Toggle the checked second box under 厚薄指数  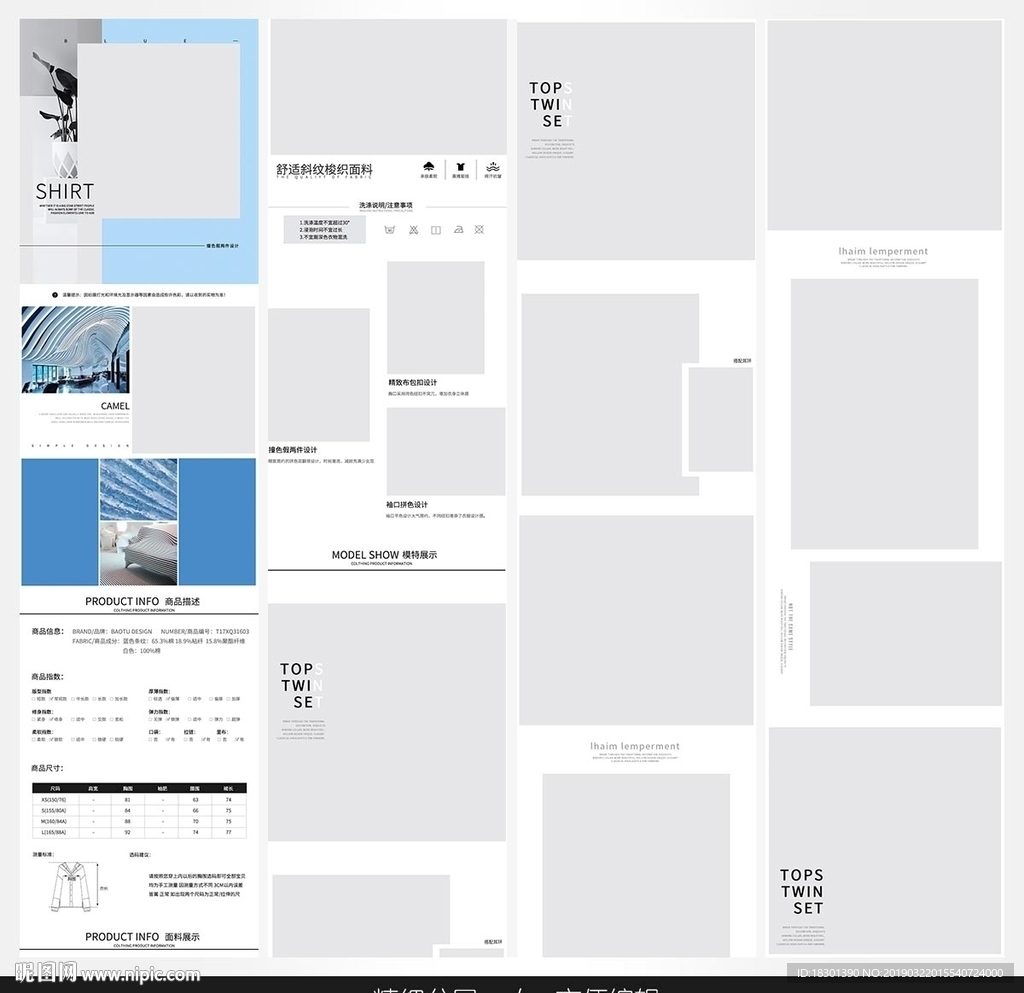168,699
